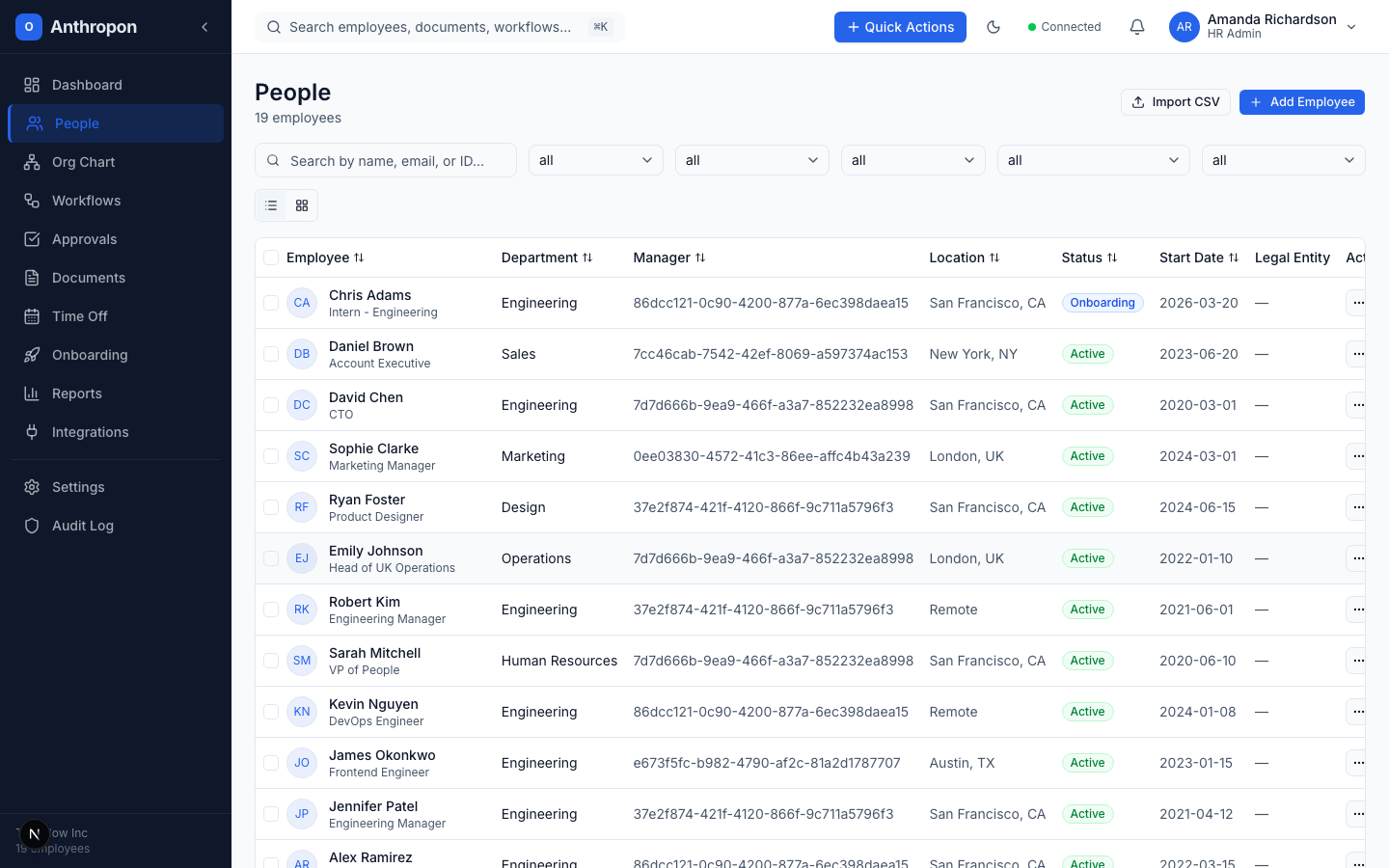The image size is (1389, 868).
Task: Switch to list view layout
Action: tap(271, 205)
